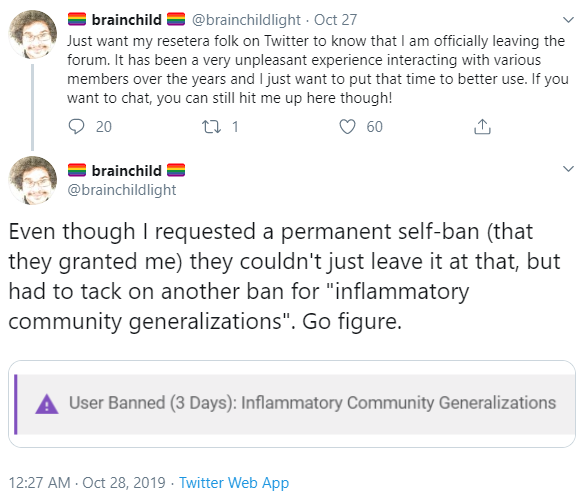Open brainchild display name in second tweet
Image resolution: width=587 pixels, height=499 pixels.
pos(127,171)
